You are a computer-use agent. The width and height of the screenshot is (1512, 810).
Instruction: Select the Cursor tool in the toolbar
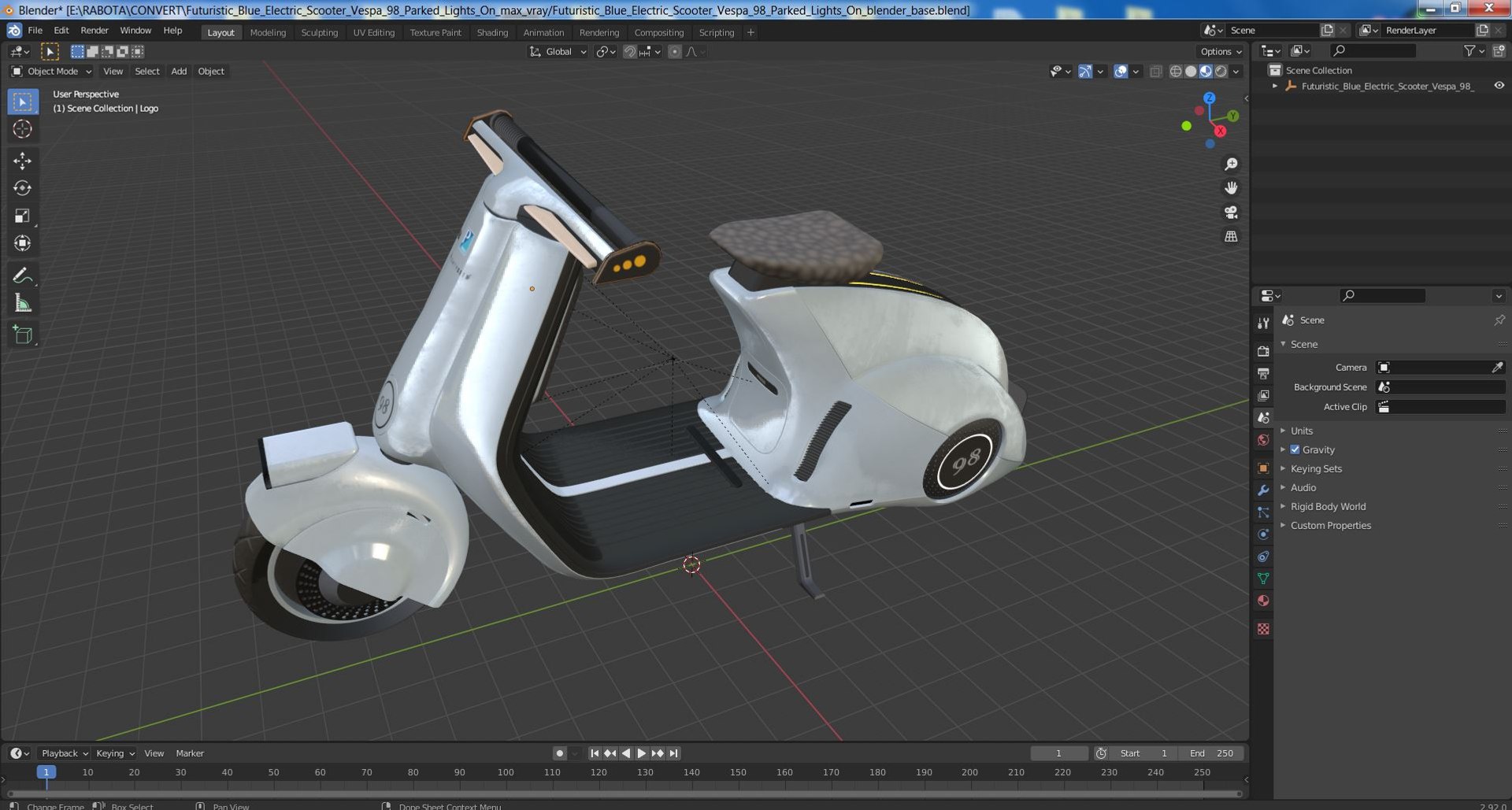pos(22,129)
